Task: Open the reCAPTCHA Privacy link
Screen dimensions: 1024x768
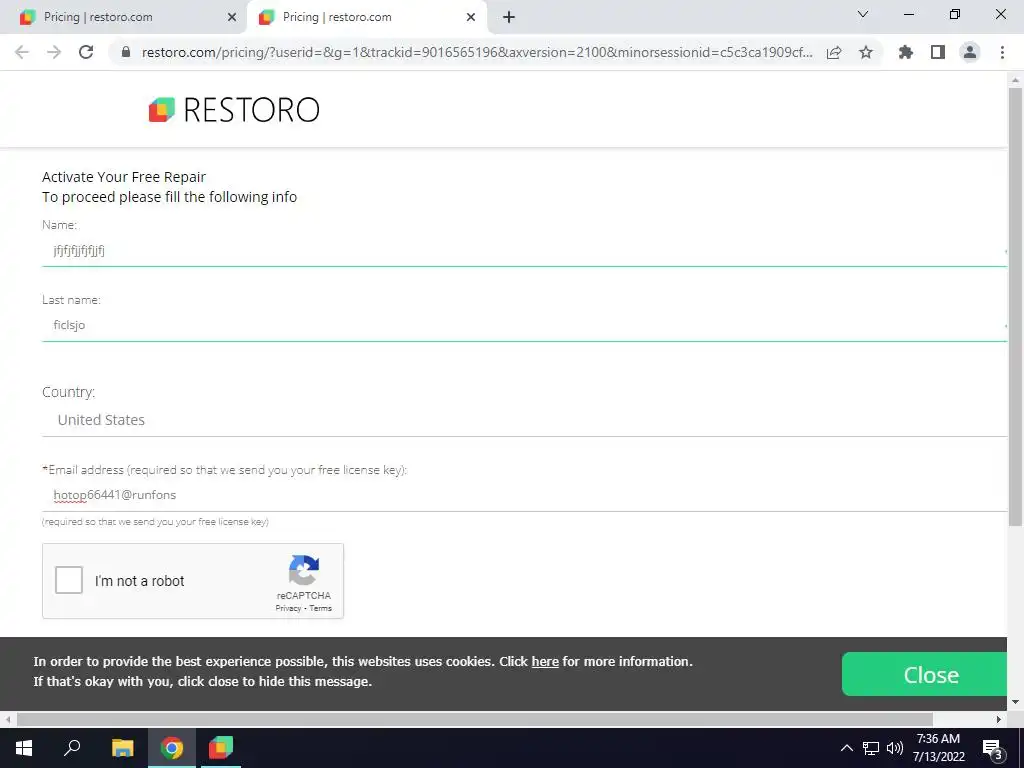Action: (x=288, y=608)
